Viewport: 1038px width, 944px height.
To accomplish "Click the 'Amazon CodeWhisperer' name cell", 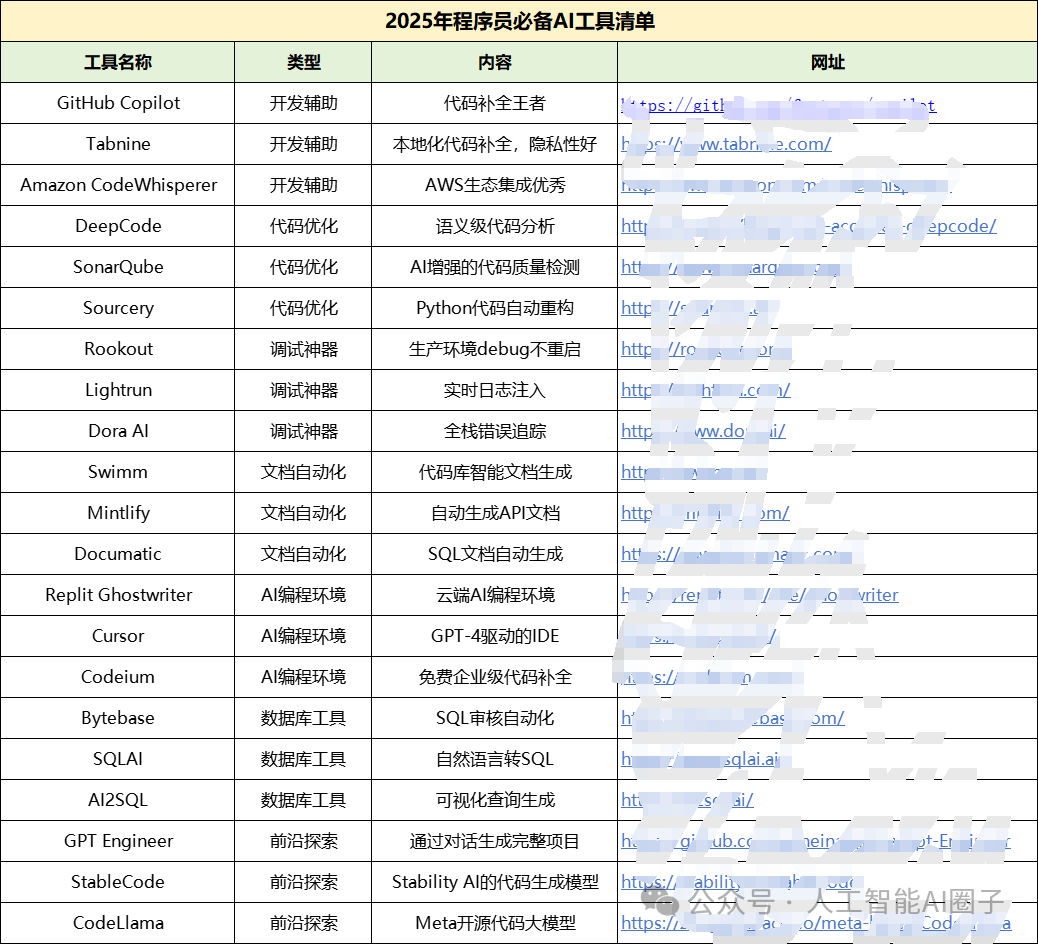I will (118, 185).
